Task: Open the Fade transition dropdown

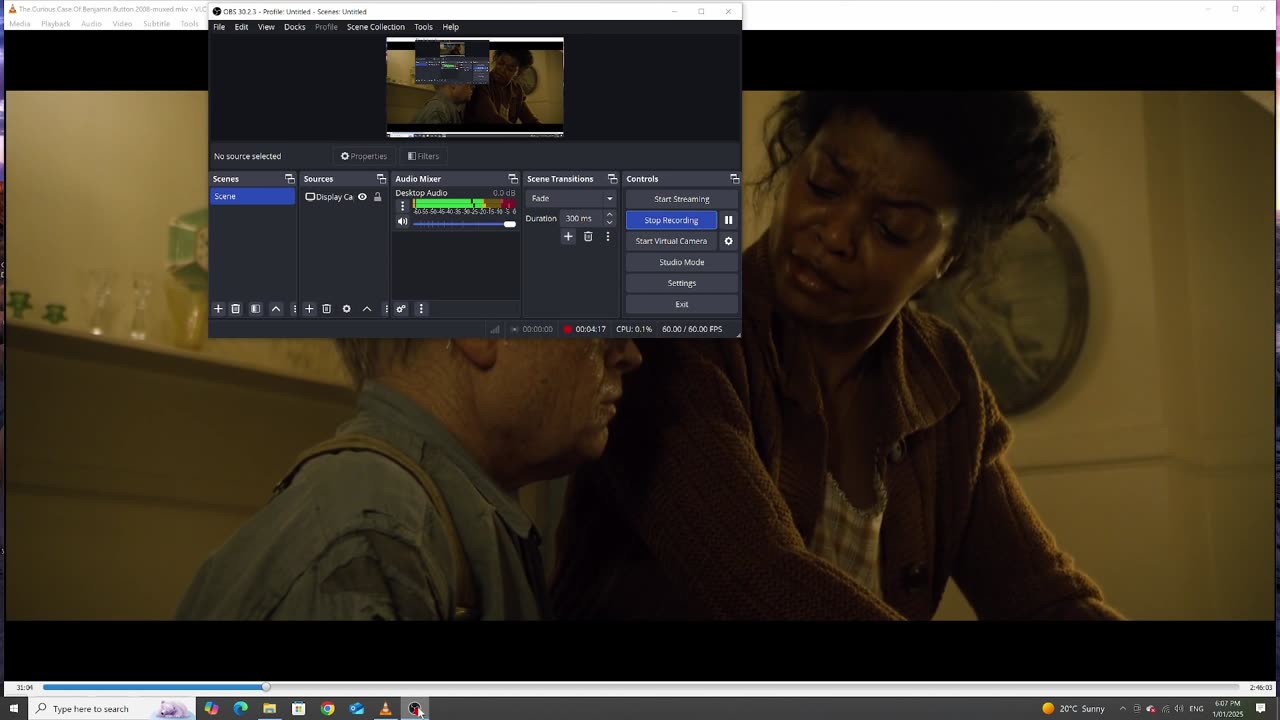Action: [x=572, y=198]
